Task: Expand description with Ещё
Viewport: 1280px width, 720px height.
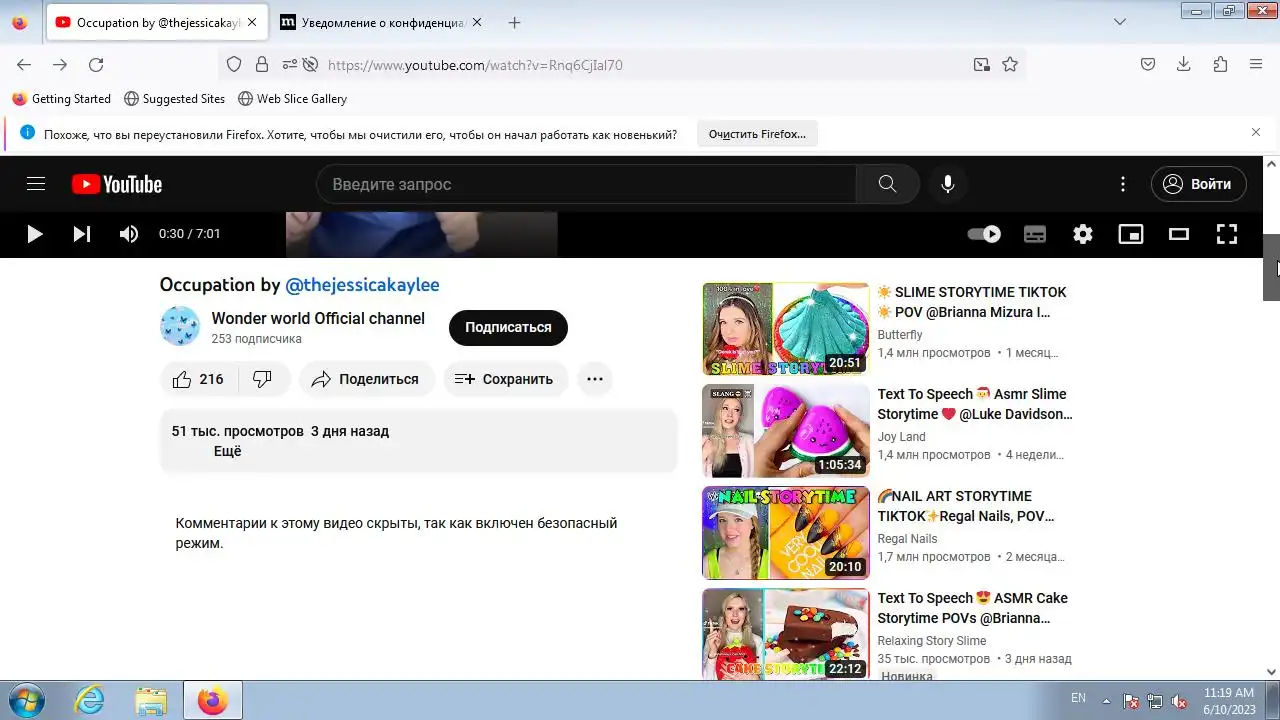Action: tap(228, 451)
